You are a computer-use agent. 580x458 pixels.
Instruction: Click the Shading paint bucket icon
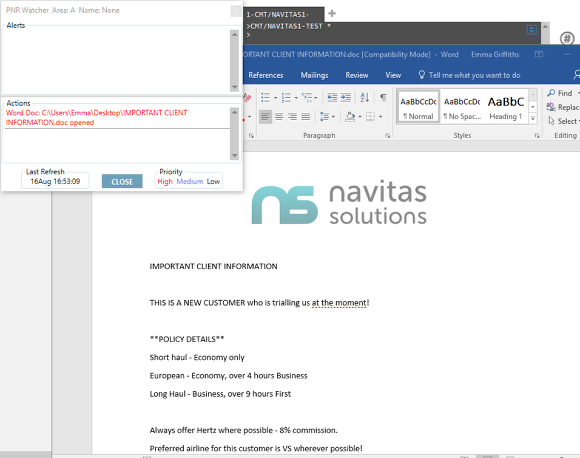(x=350, y=117)
